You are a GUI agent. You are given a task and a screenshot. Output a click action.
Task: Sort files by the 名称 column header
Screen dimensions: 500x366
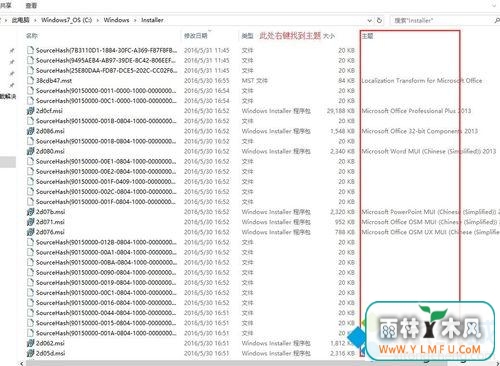pos(32,36)
